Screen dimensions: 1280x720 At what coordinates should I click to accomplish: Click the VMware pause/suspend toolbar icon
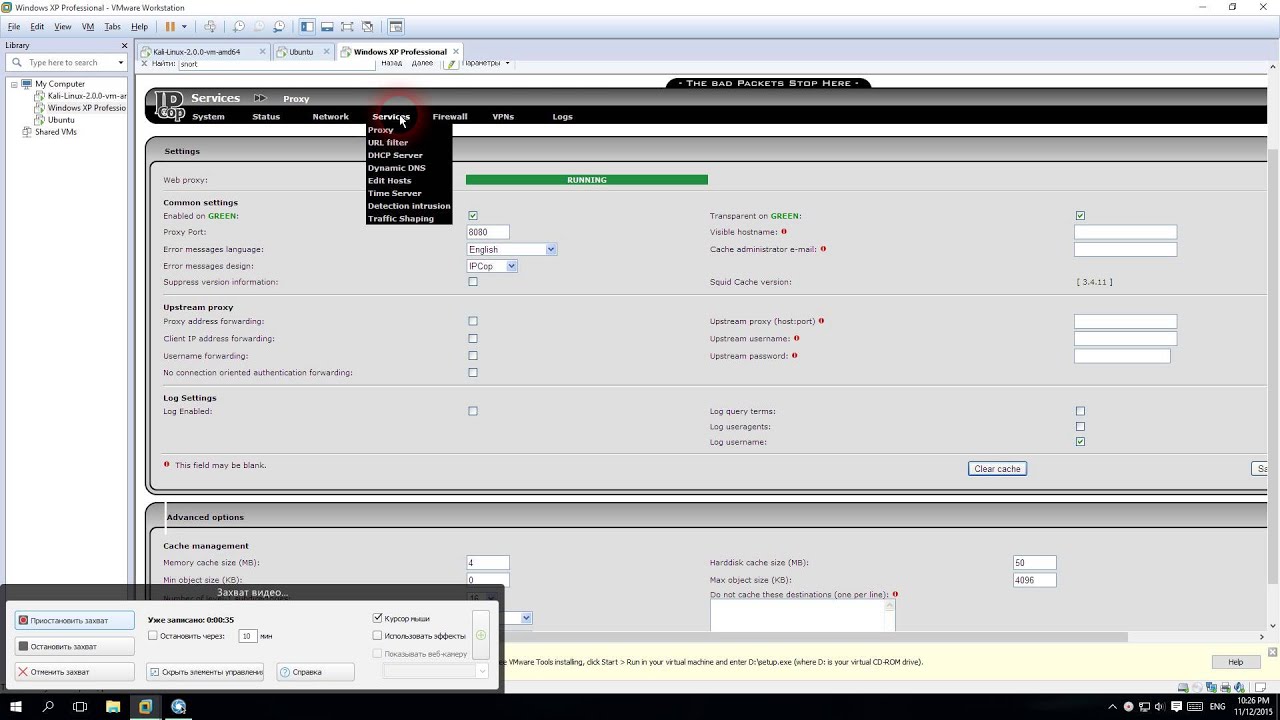(x=170, y=27)
